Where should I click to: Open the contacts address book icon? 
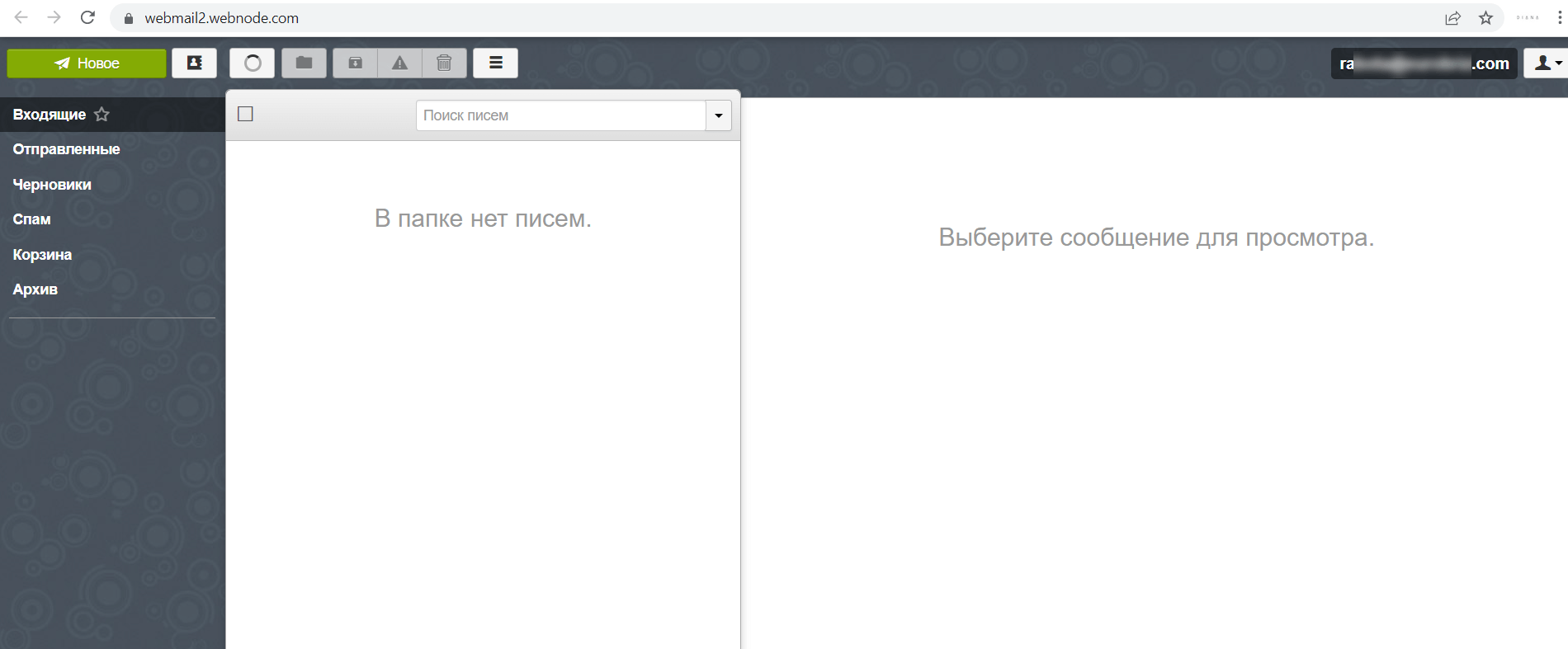[x=195, y=63]
